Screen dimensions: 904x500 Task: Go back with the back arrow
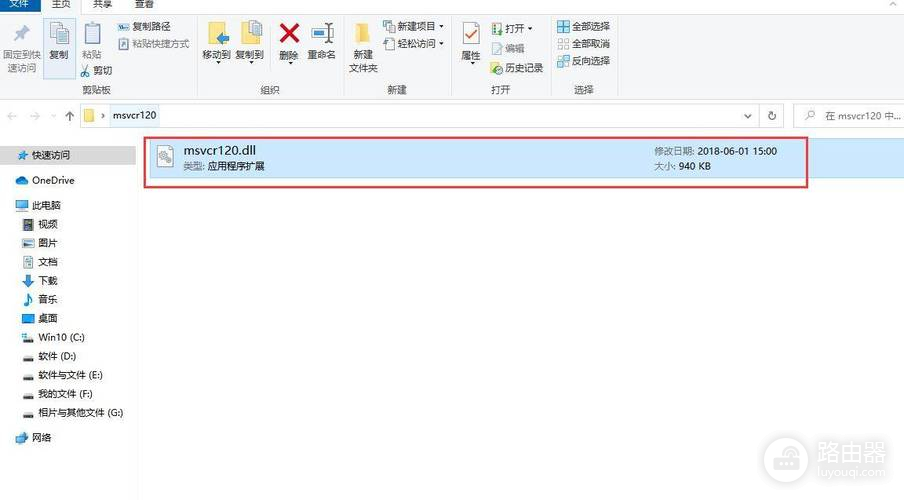click(12, 116)
